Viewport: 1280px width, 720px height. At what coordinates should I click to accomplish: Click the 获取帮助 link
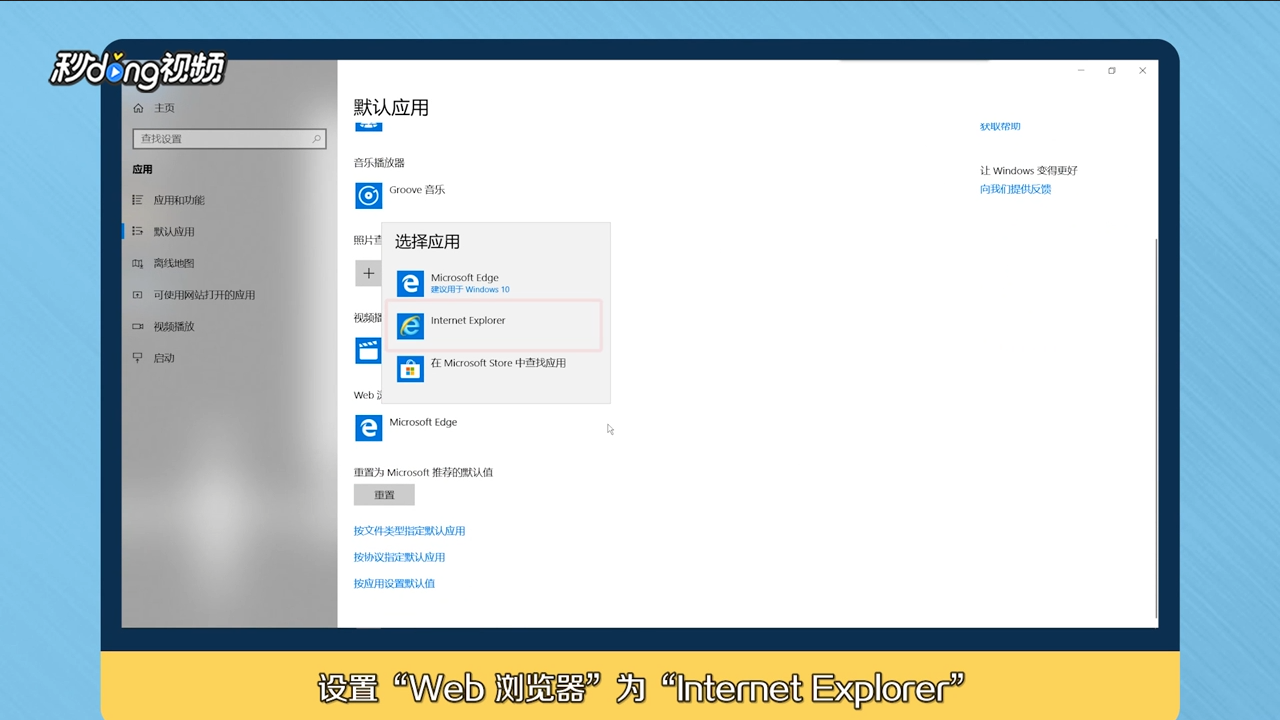coord(1000,127)
